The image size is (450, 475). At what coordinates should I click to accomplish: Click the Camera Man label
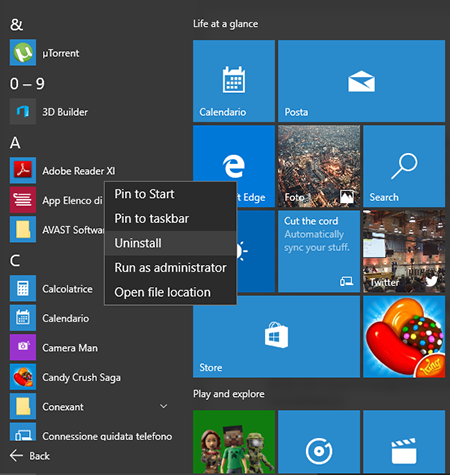coord(70,348)
